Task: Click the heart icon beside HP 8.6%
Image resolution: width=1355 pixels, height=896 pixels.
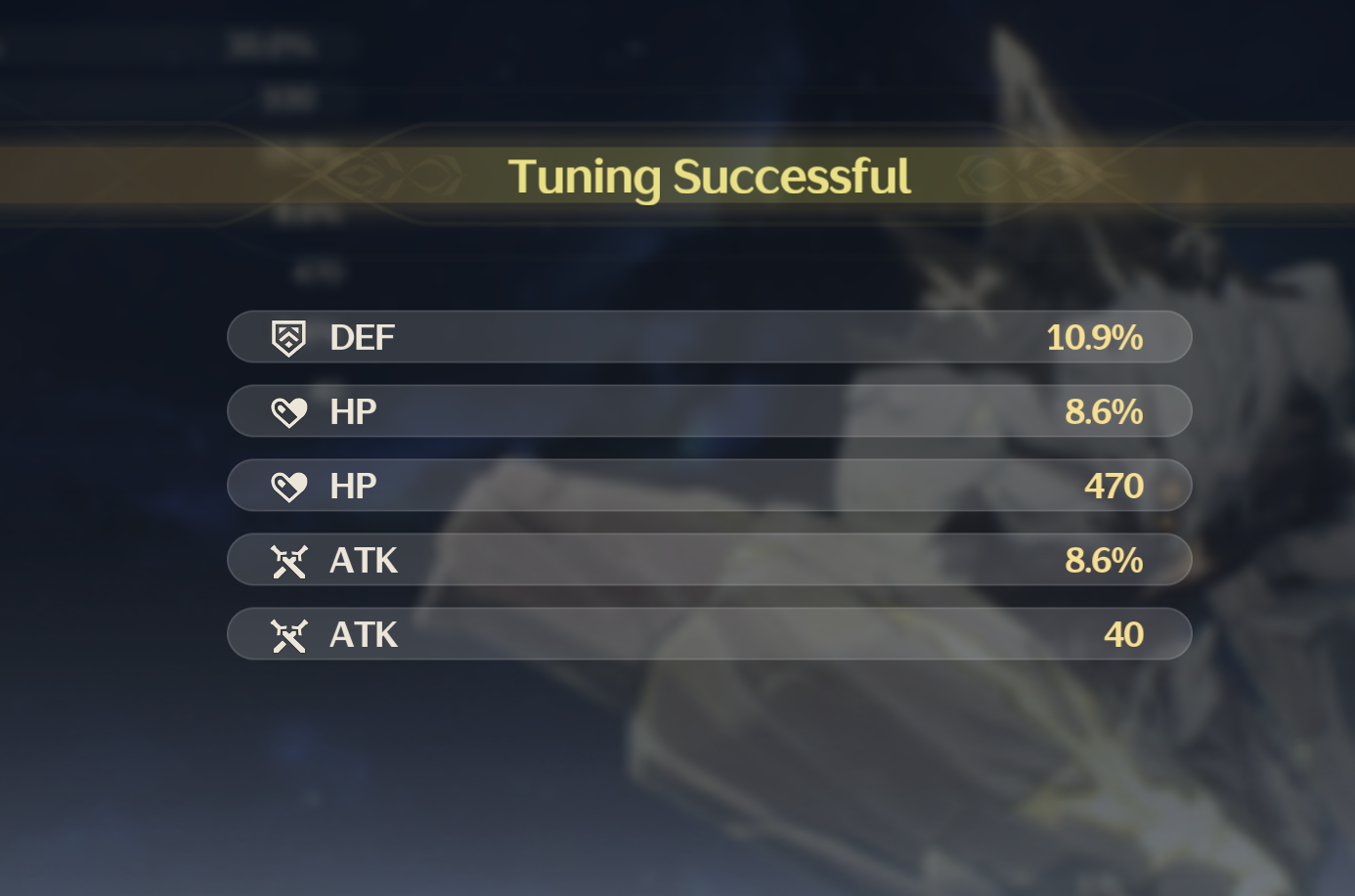Action: pos(288,412)
